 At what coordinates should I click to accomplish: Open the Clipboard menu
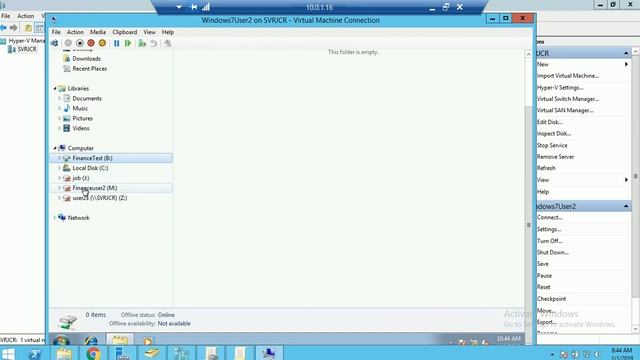pos(124,32)
